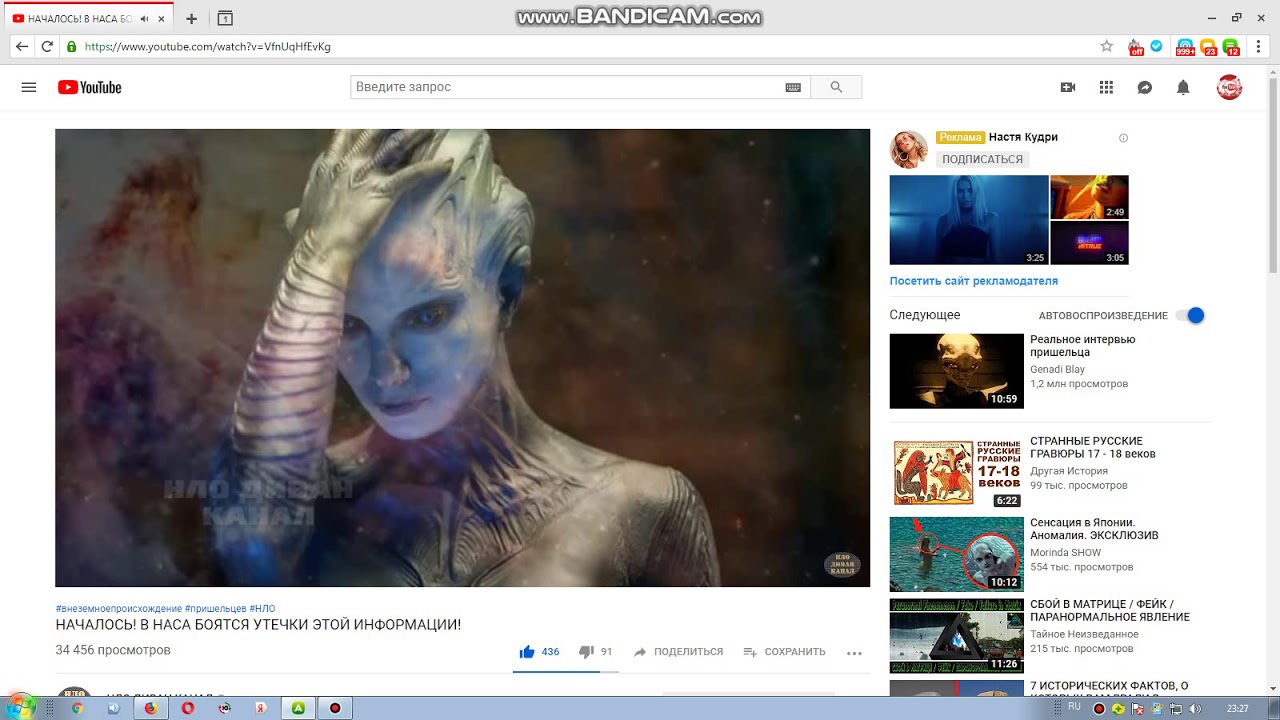Open the #НЛО hashtag link
Viewport: 1280px width, 720px height.
[x=262, y=608]
